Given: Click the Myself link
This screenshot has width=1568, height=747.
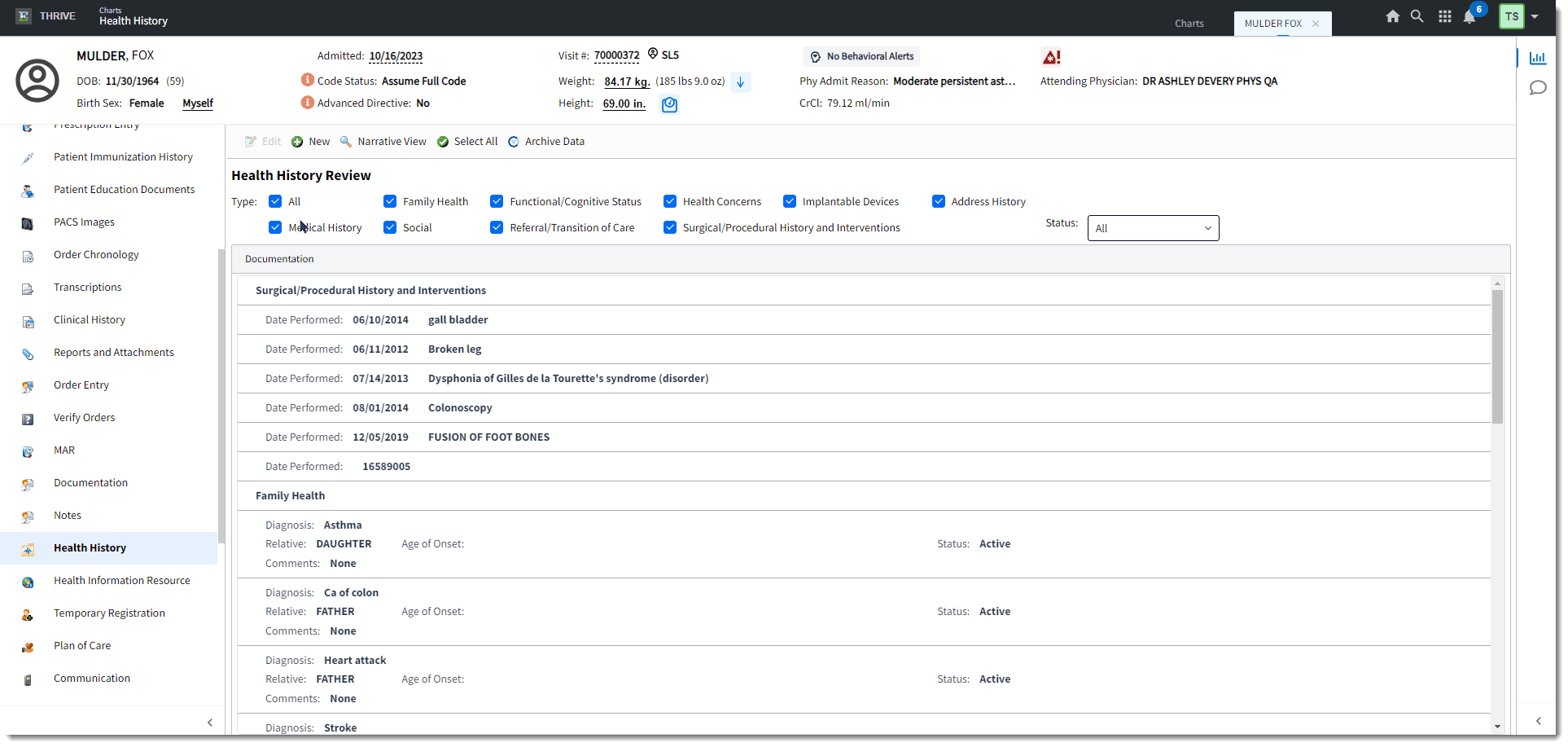Looking at the screenshot, I should pos(198,103).
